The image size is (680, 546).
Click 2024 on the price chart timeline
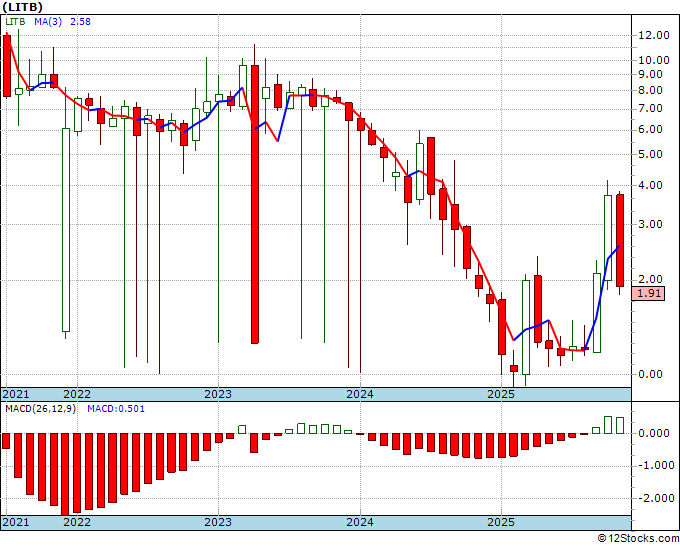(x=360, y=394)
